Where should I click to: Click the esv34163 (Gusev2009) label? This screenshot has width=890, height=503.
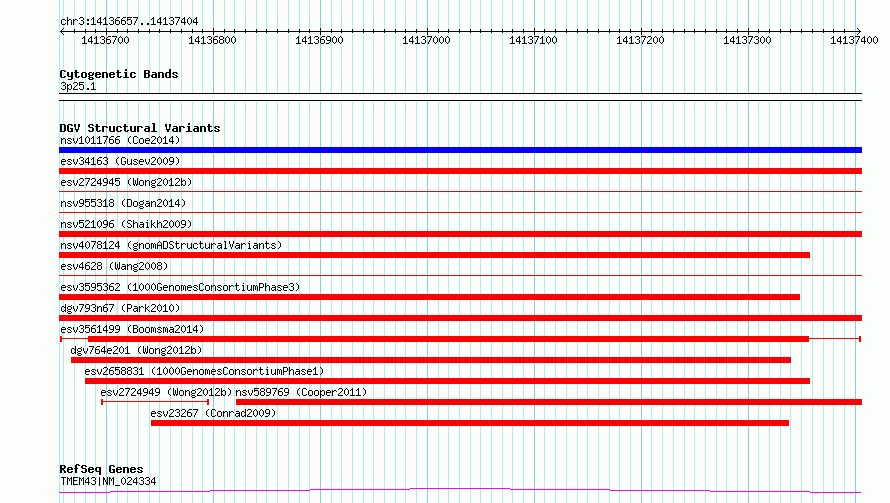pyautogui.click(x=120, y=161)
